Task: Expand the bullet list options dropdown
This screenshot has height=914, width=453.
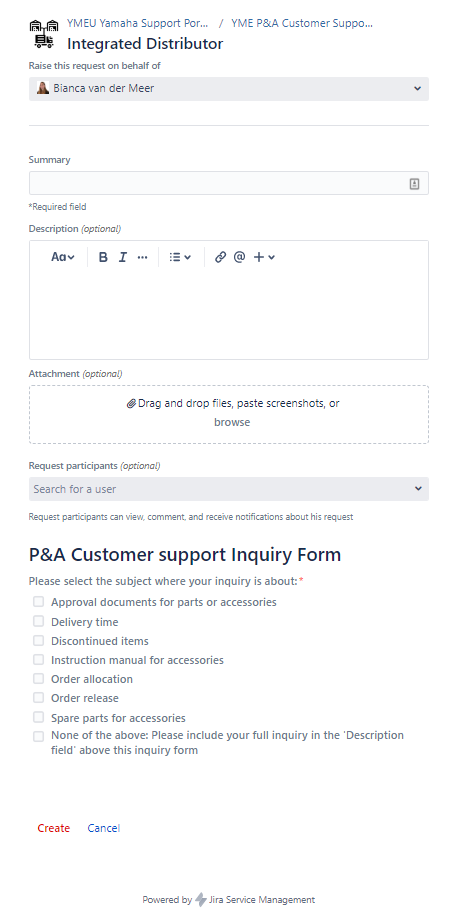Action: [180, 257]
